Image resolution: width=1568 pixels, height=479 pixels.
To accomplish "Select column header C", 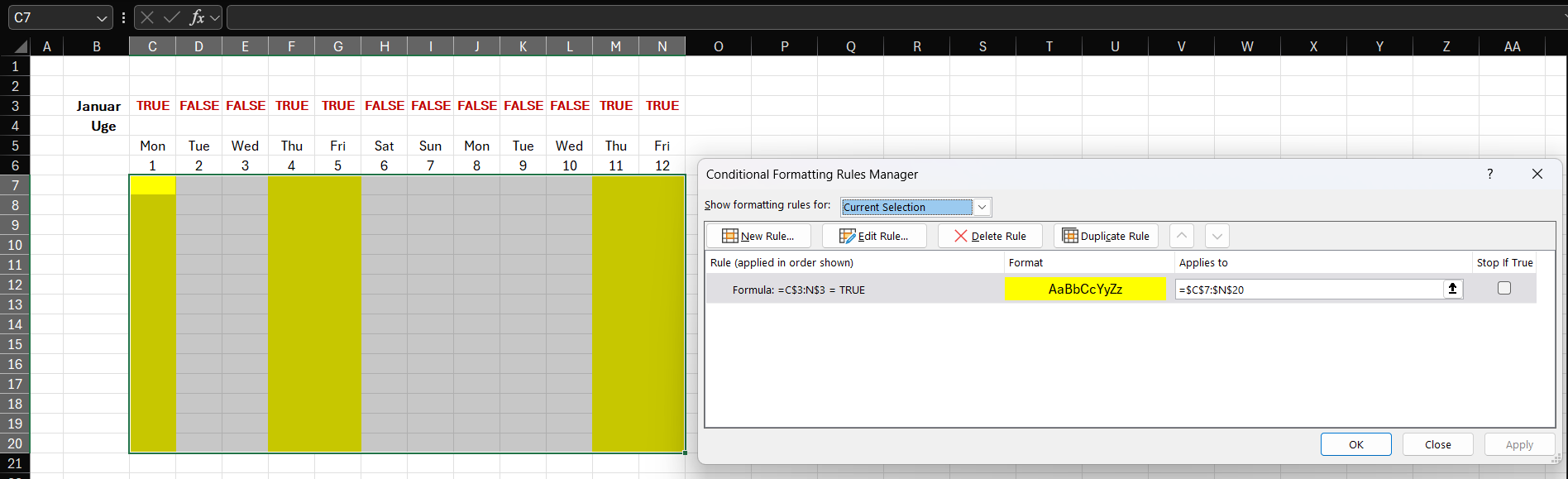I will coord(152,46).
